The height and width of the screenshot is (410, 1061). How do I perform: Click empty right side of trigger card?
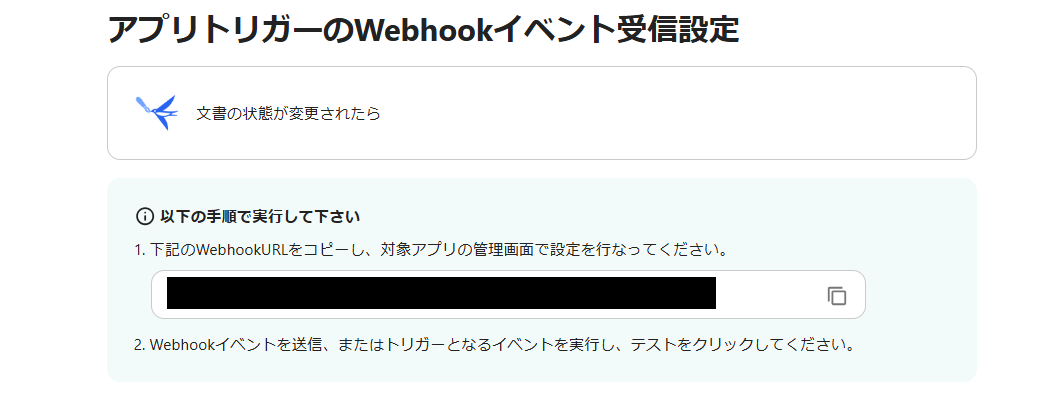pyautogui.click(x=677, y=113)
